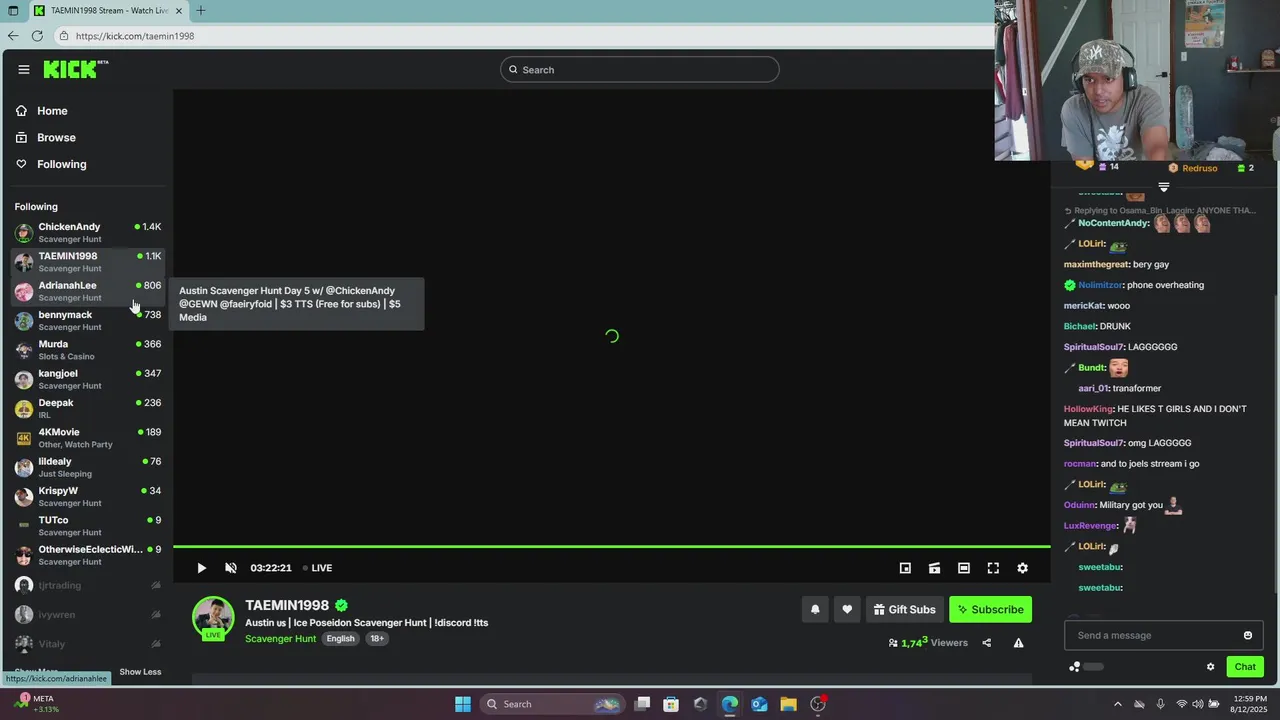The image size is (1280, 720).
Task: Click taskbar Search box
Action: click(x=550, y=704)
